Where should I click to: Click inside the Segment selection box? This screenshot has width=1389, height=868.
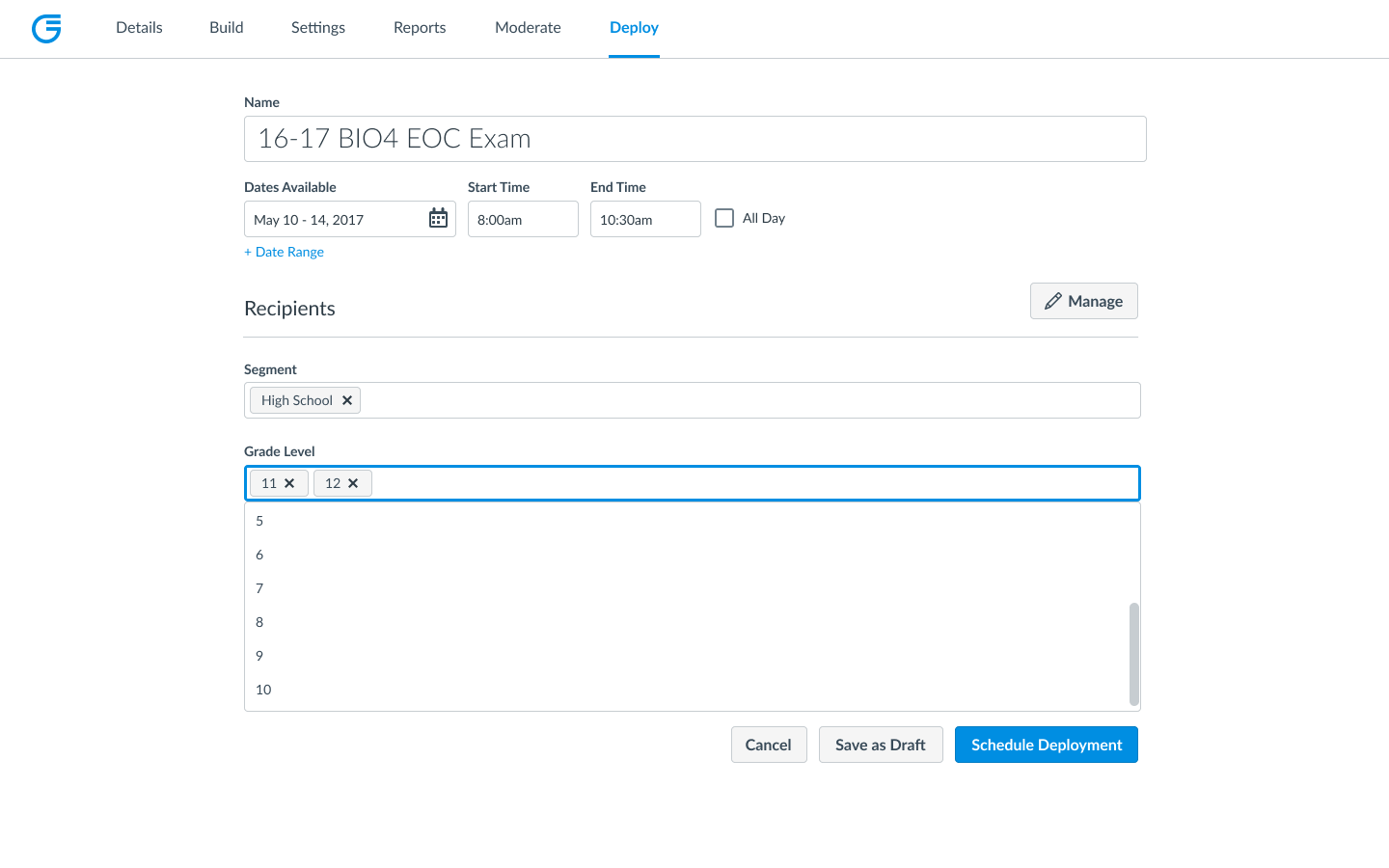(693, 400)
